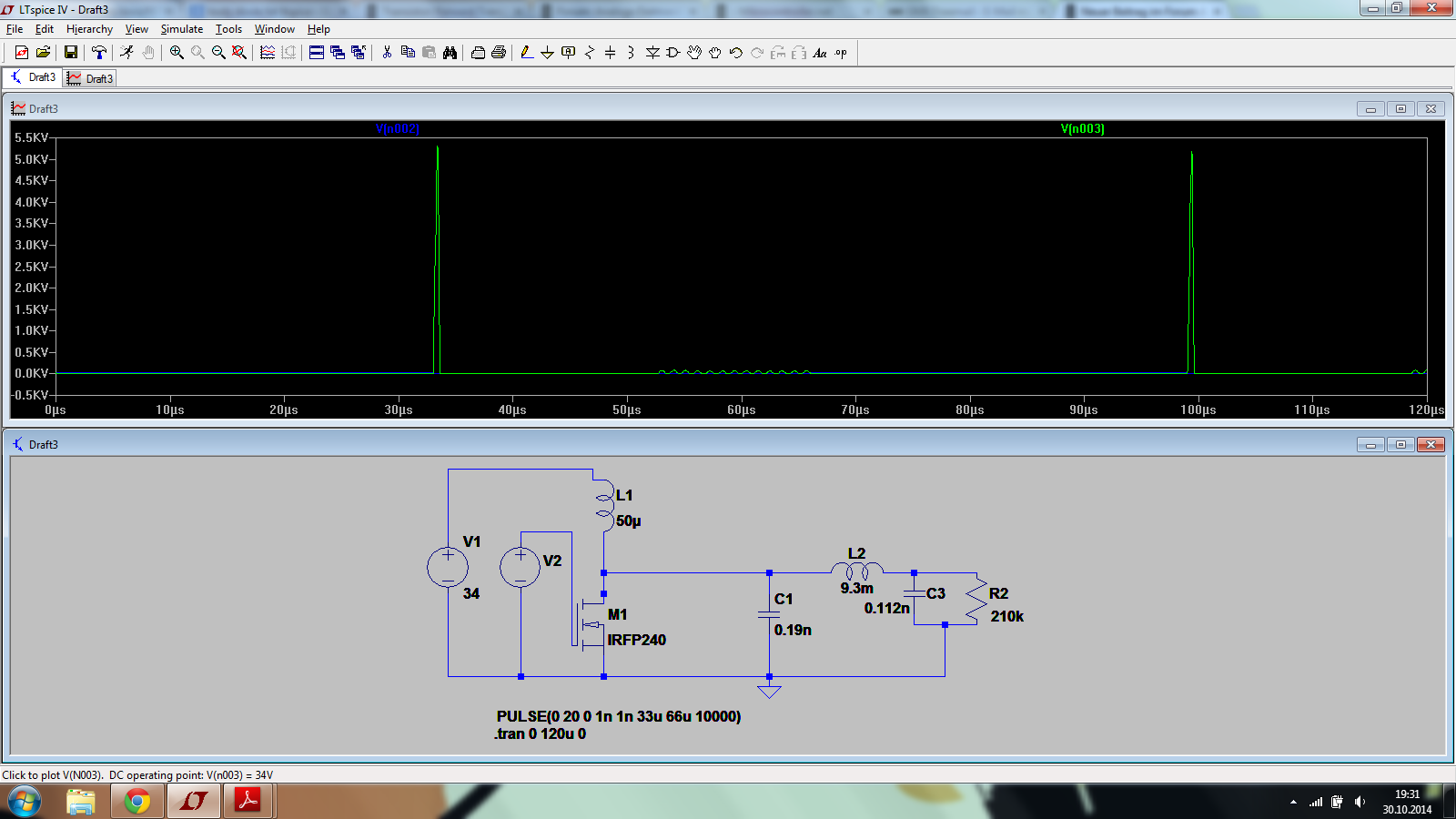
Task: Select the Inductor placement tool
Action: (632, 53)
